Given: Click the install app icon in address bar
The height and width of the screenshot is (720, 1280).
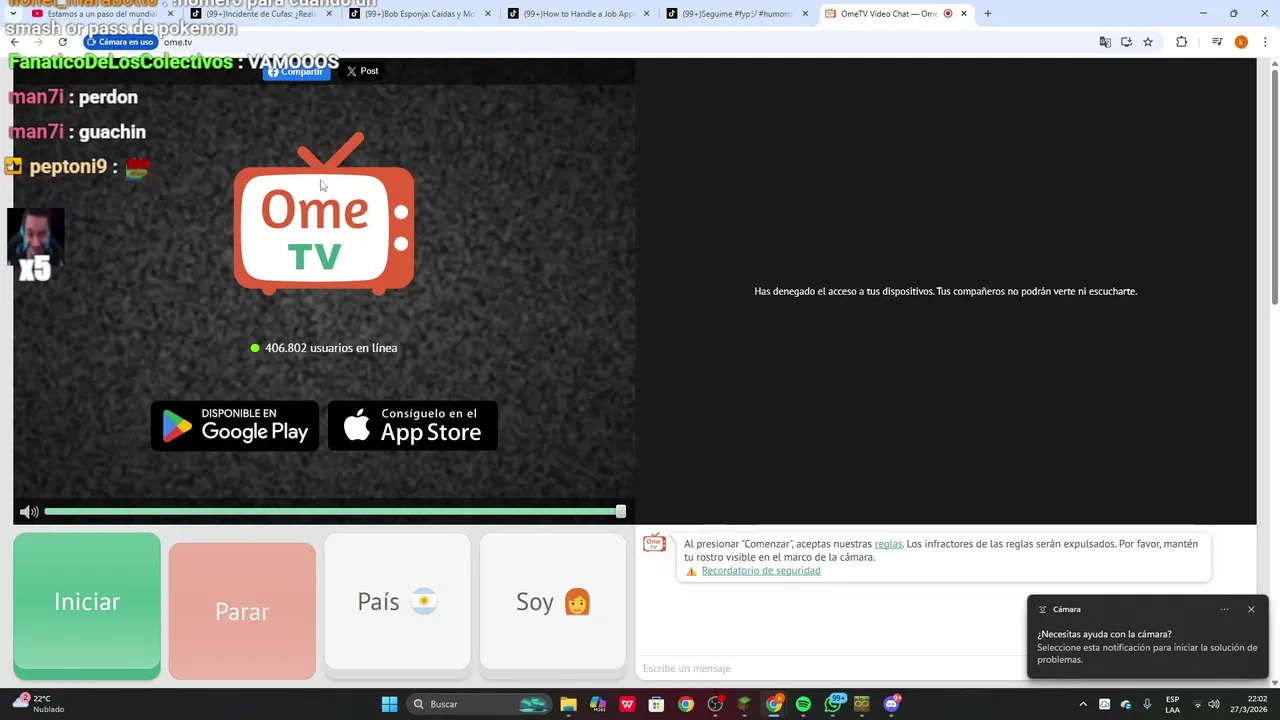Looking at the screenshot, I should [1126, 42].
